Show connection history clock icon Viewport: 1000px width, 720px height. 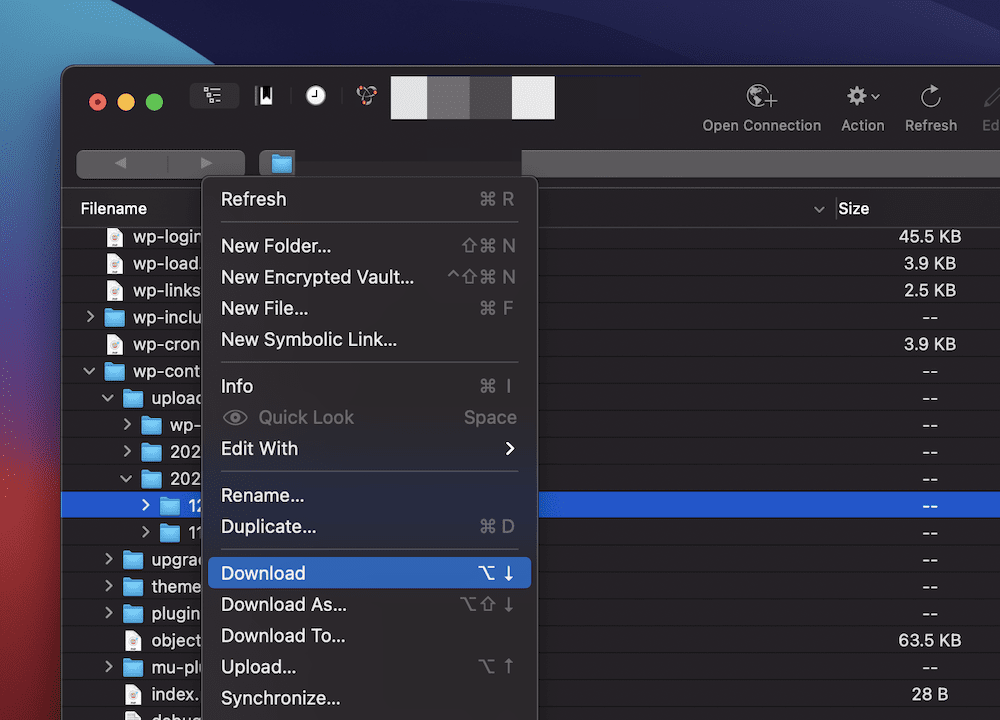(x=315, y=96)
